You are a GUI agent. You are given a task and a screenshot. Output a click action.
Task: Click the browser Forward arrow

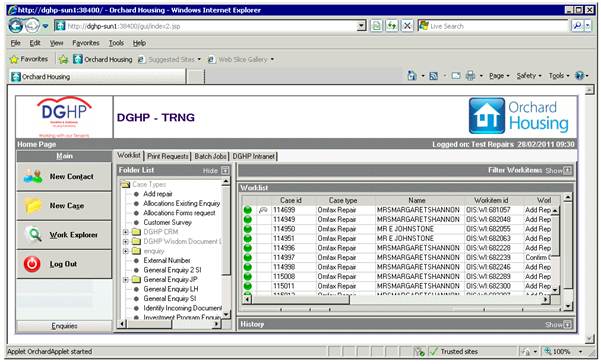point(32,26)
